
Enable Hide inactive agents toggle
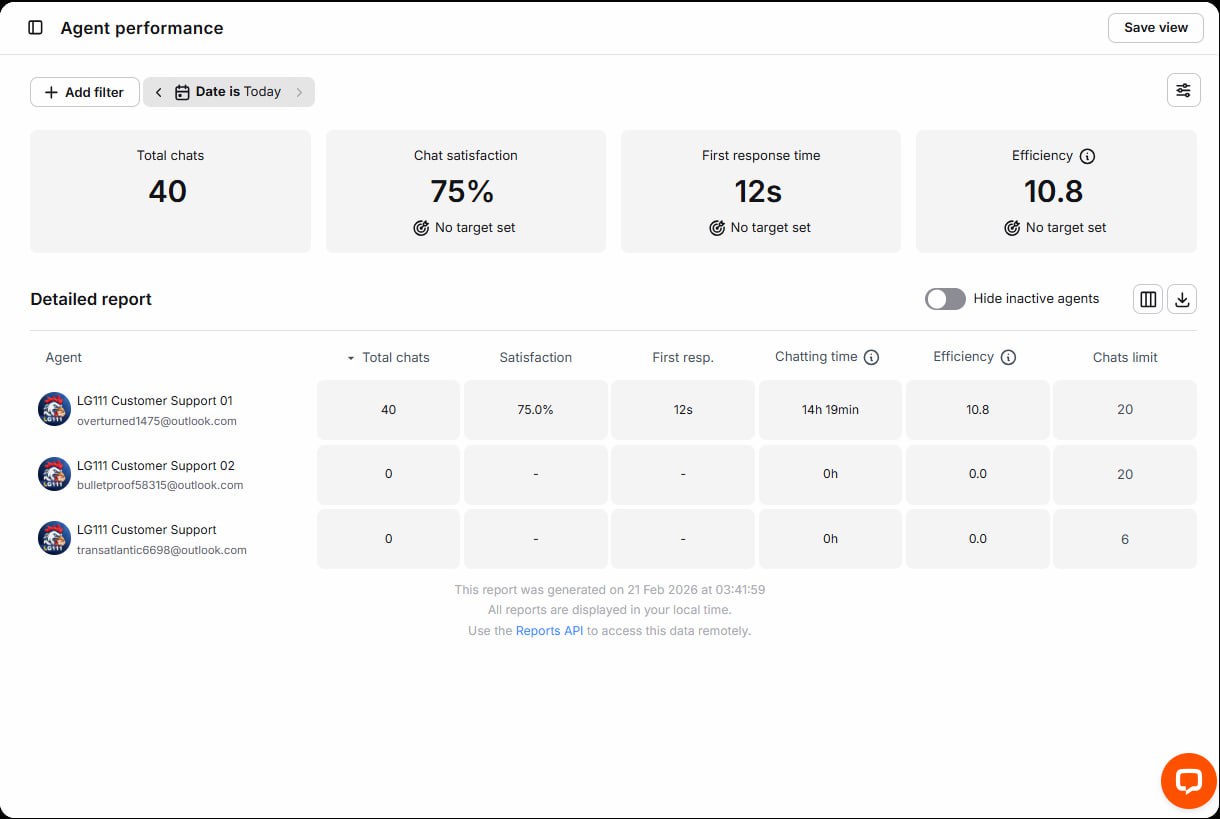point(945,299)
